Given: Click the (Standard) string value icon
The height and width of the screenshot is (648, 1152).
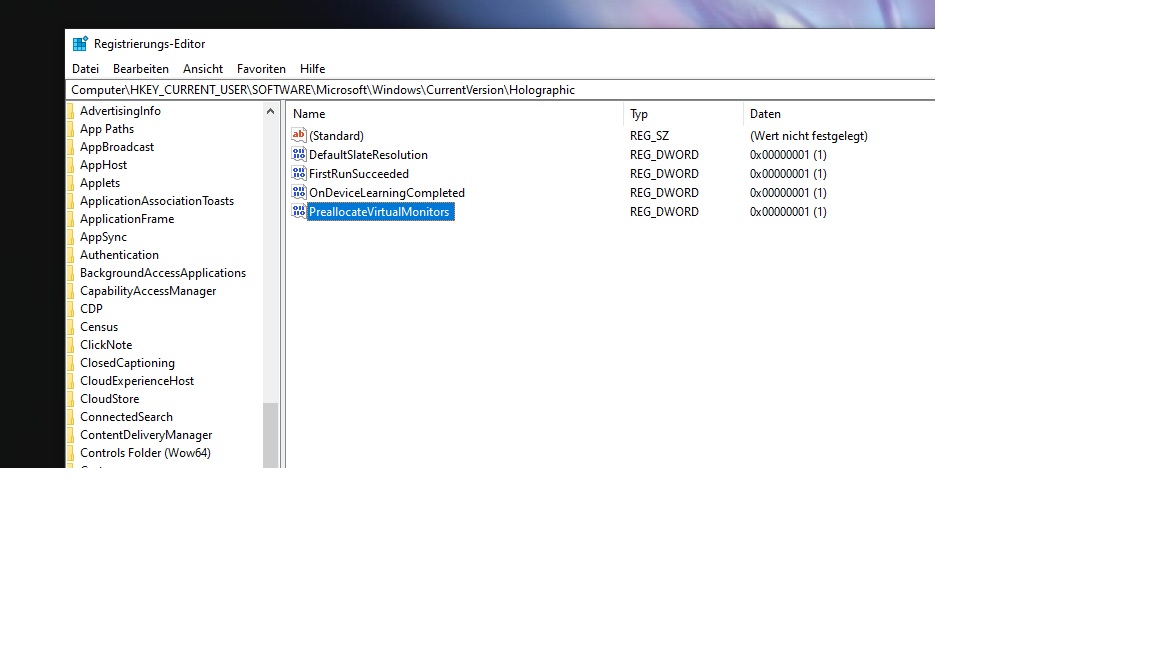Looking at the screenshot, I should coord(298,135).
